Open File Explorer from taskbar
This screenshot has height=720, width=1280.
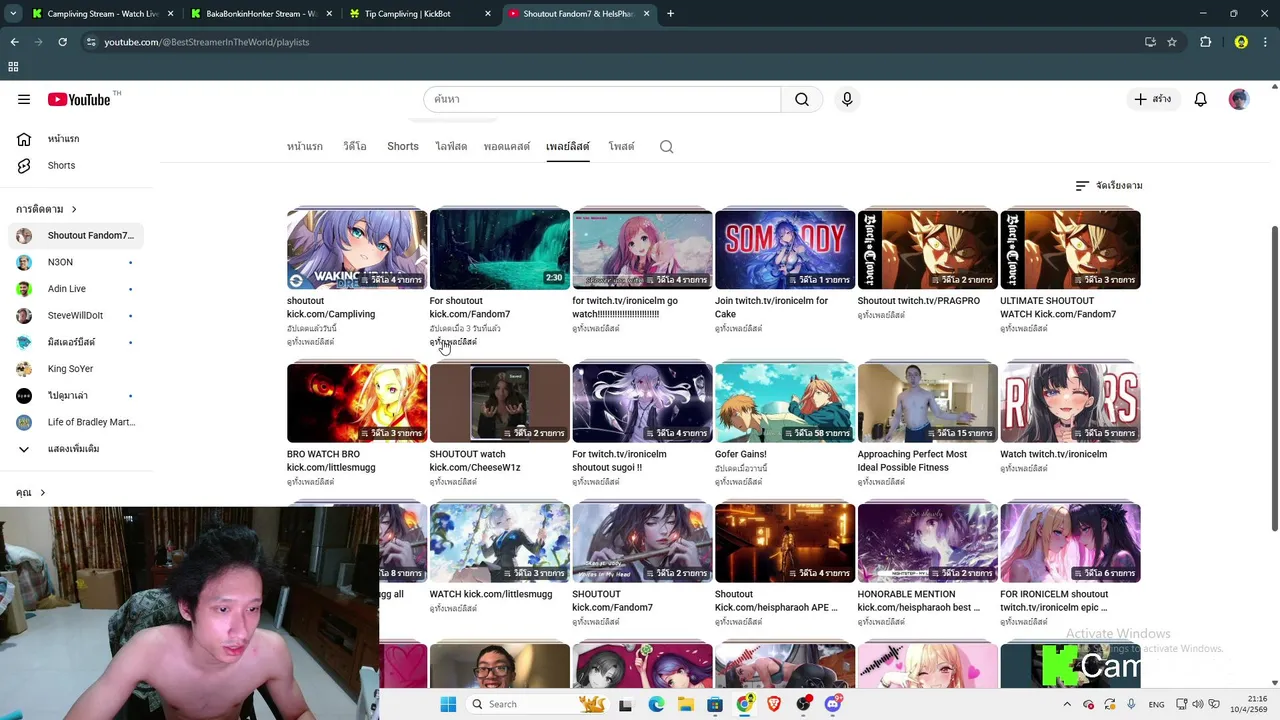(x=686, y=704)
